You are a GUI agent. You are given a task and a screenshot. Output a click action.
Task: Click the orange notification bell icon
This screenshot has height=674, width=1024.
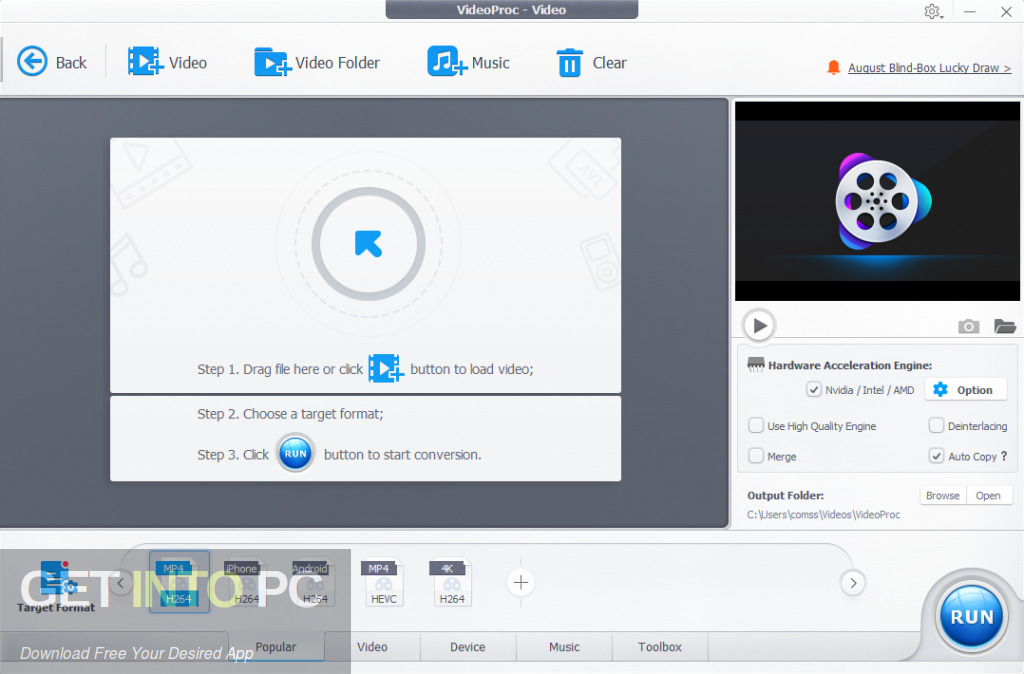point(833,67)
